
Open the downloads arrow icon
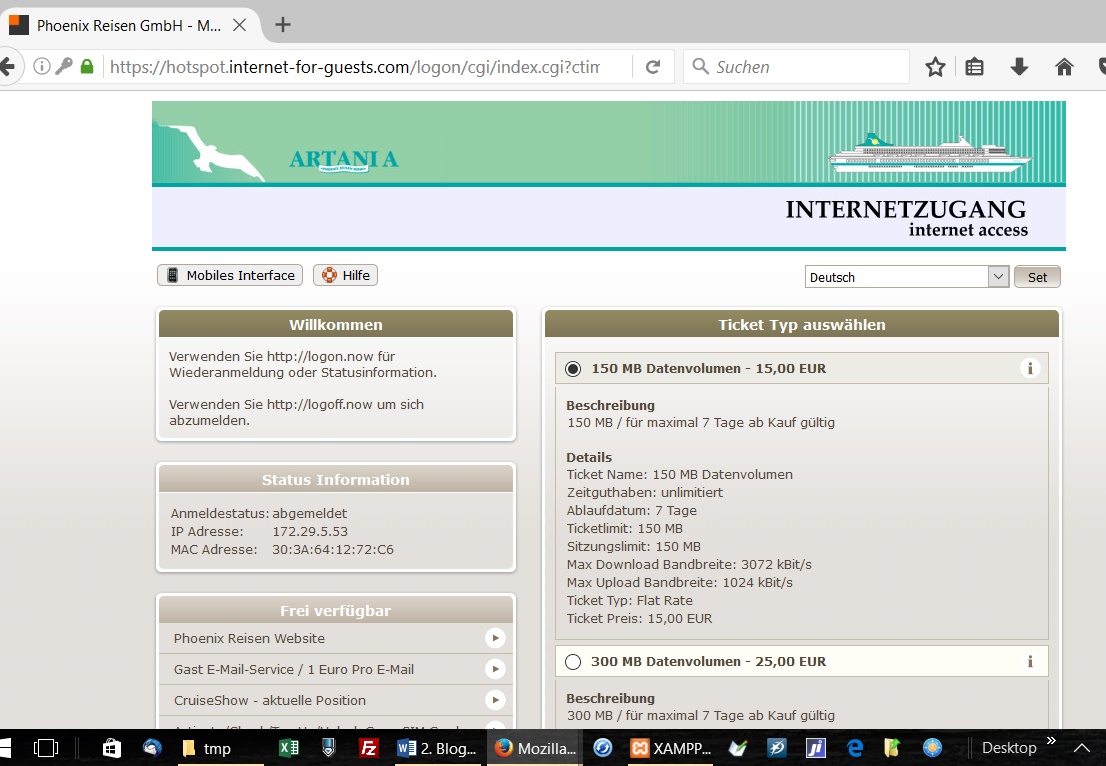coord(1019,67)
